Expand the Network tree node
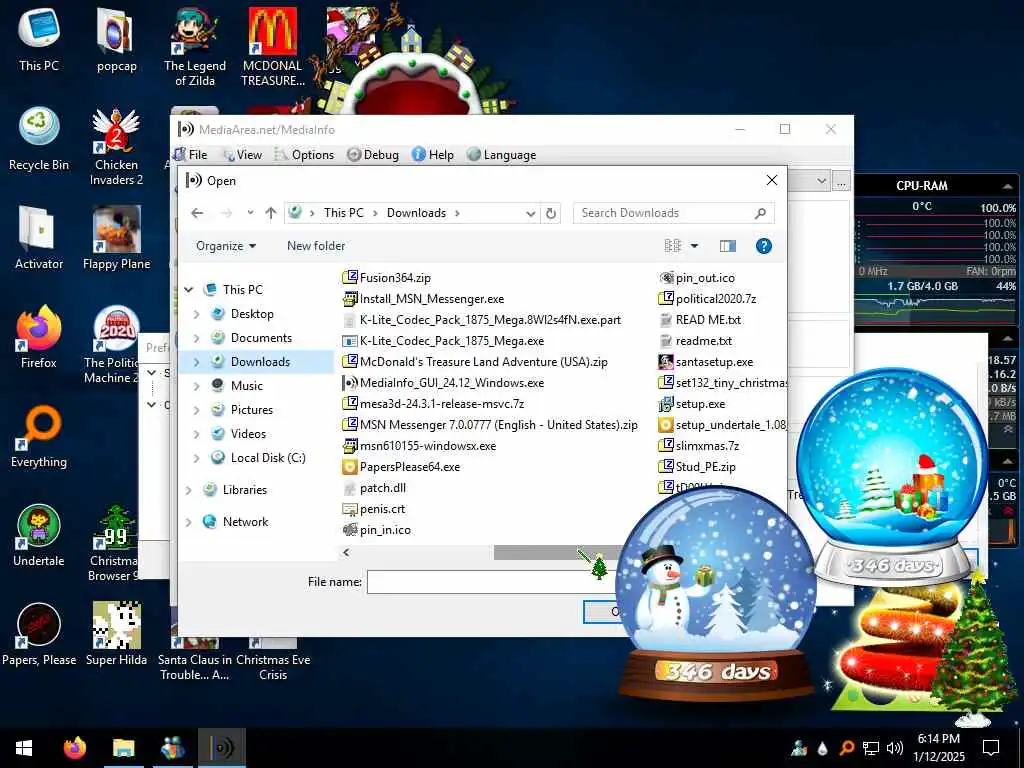The width and height of the screenshot is (1024, 768). coord(189,522)
